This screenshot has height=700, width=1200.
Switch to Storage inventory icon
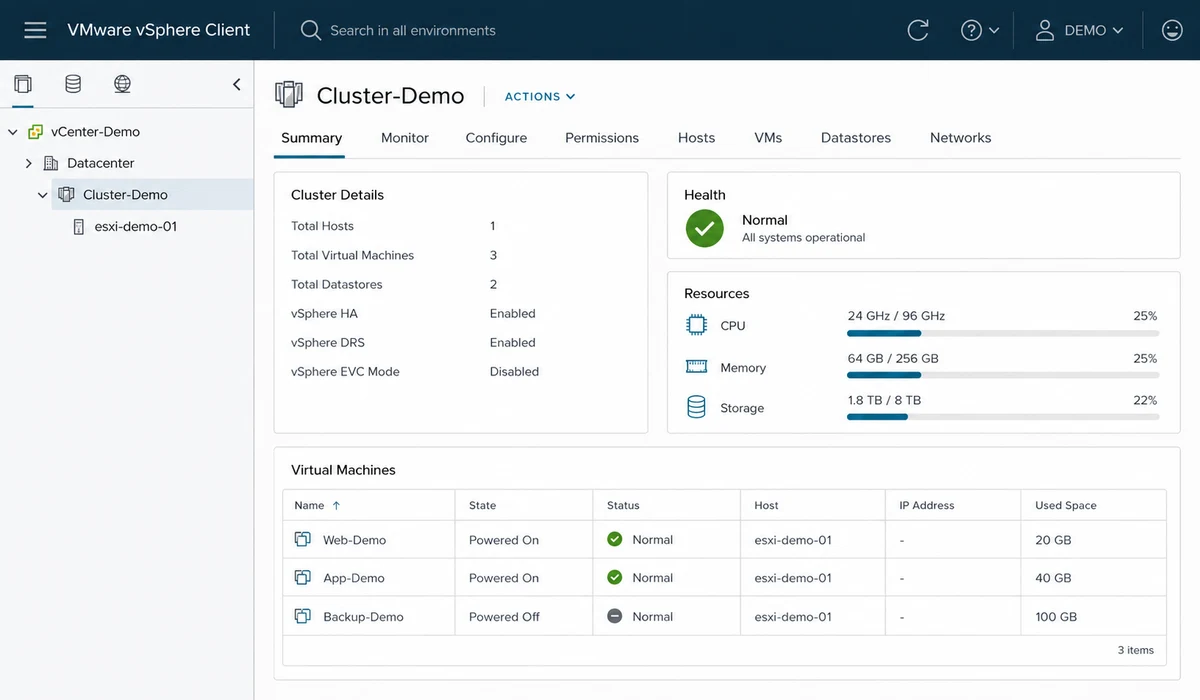pos(73,84)
